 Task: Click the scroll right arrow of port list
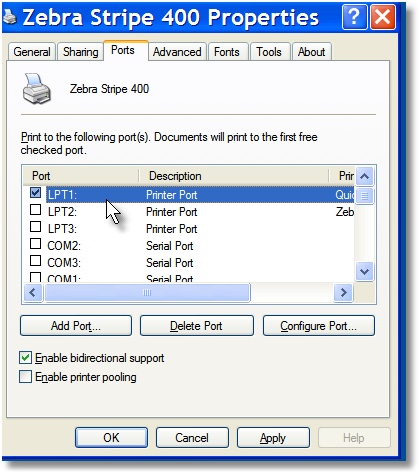coord(343,293)
